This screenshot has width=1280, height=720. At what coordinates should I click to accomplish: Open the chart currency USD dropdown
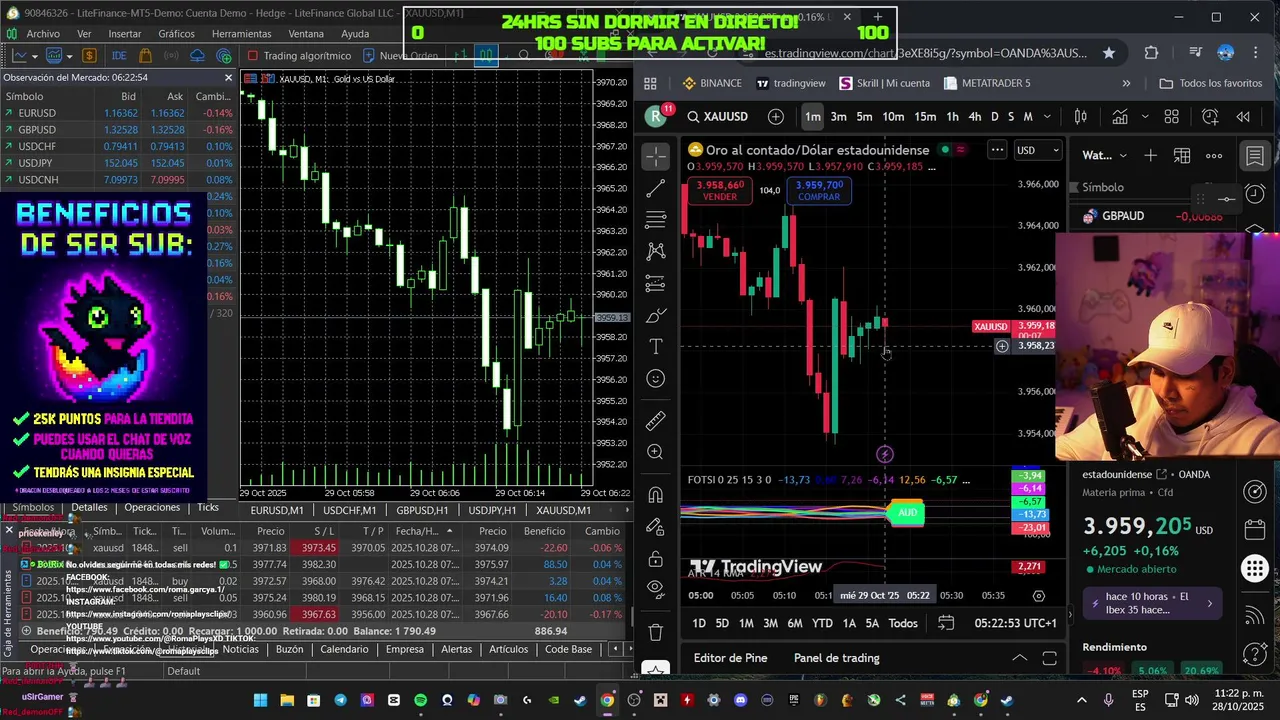point(1038,150)
